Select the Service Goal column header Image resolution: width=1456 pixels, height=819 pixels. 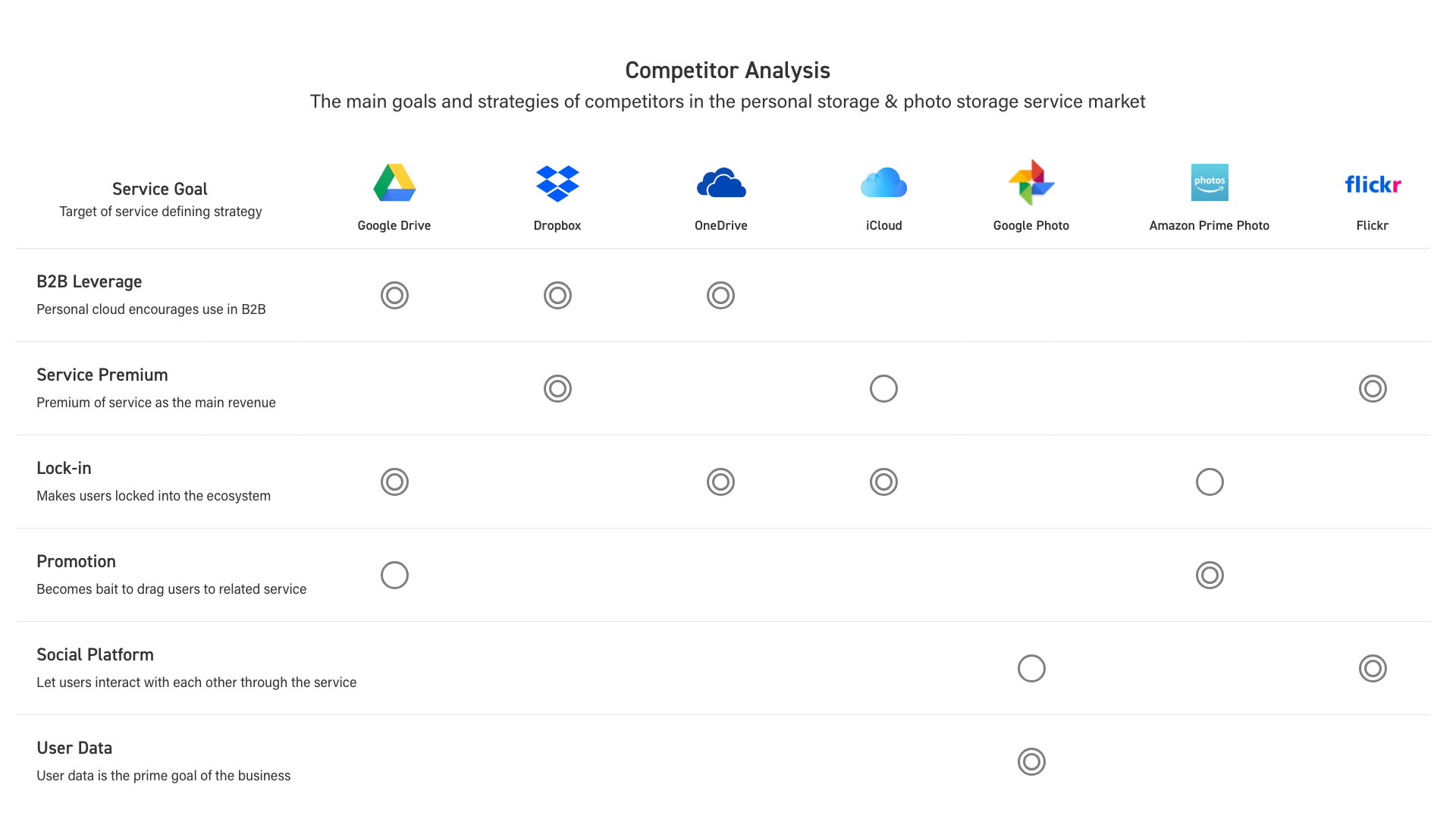coord(160,189)
